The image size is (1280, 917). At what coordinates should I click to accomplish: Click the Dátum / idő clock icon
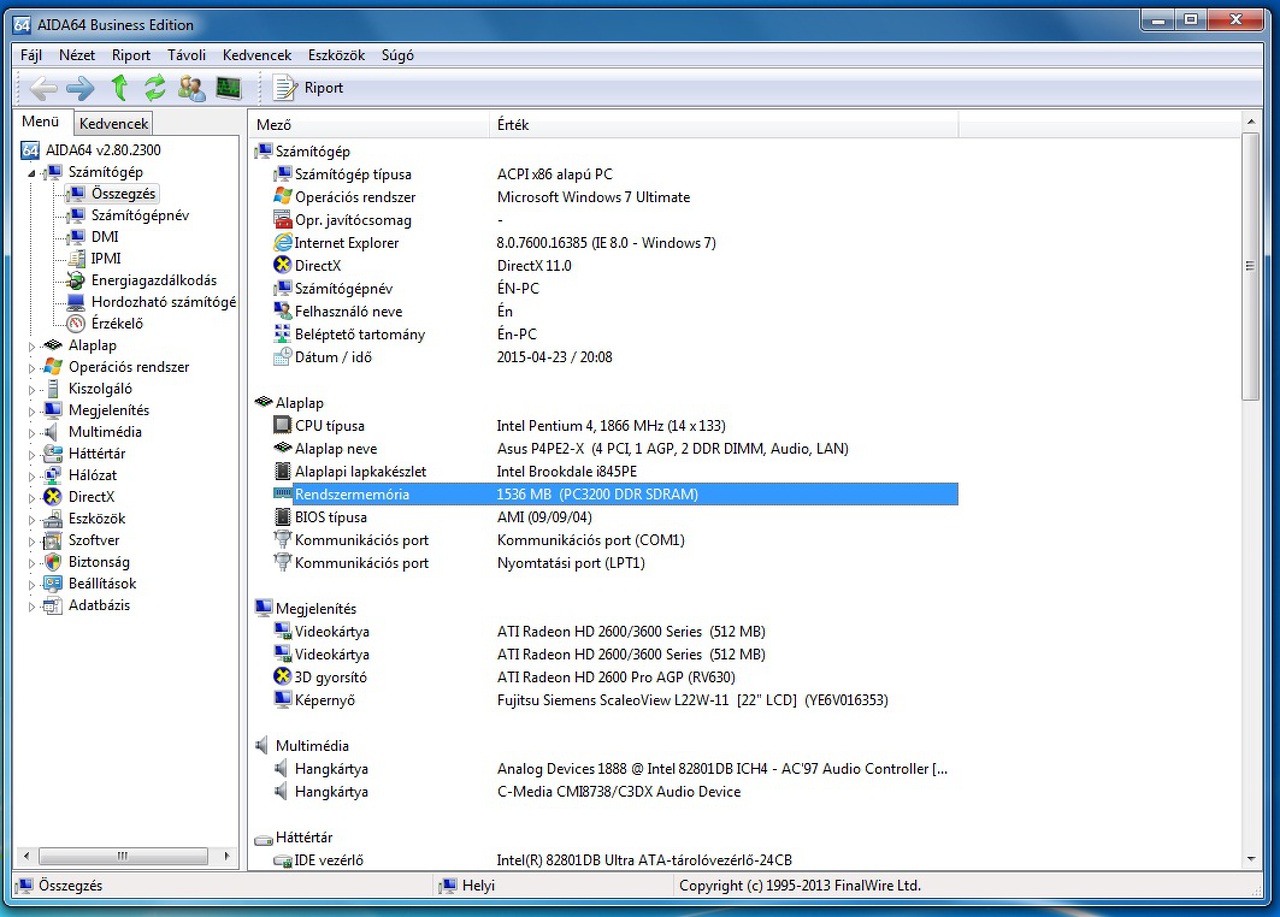pos(282,357)
